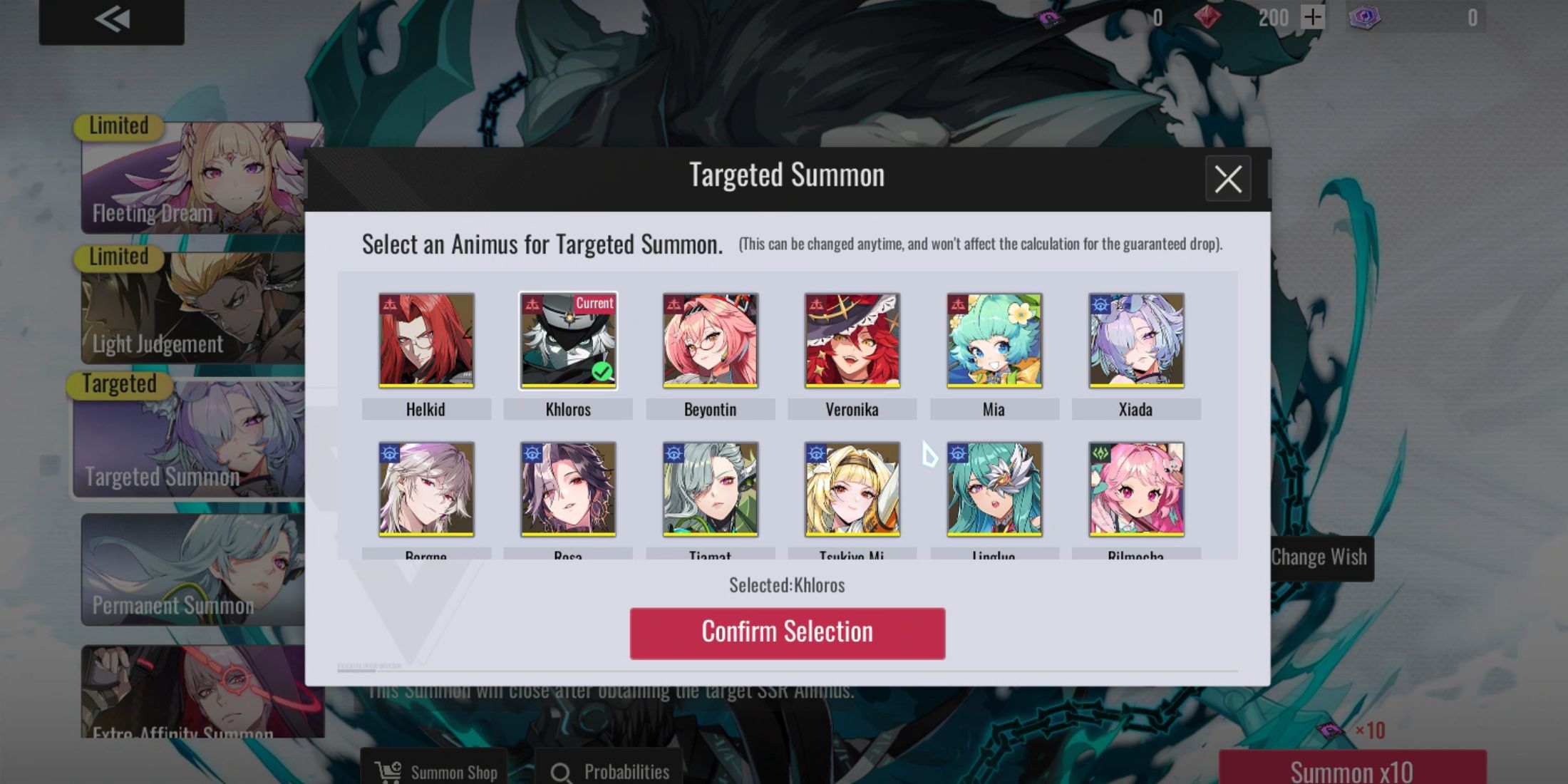Select the currently checked Khloros portrait
This screenshot has width=1568, height=784.
[568, 340]
